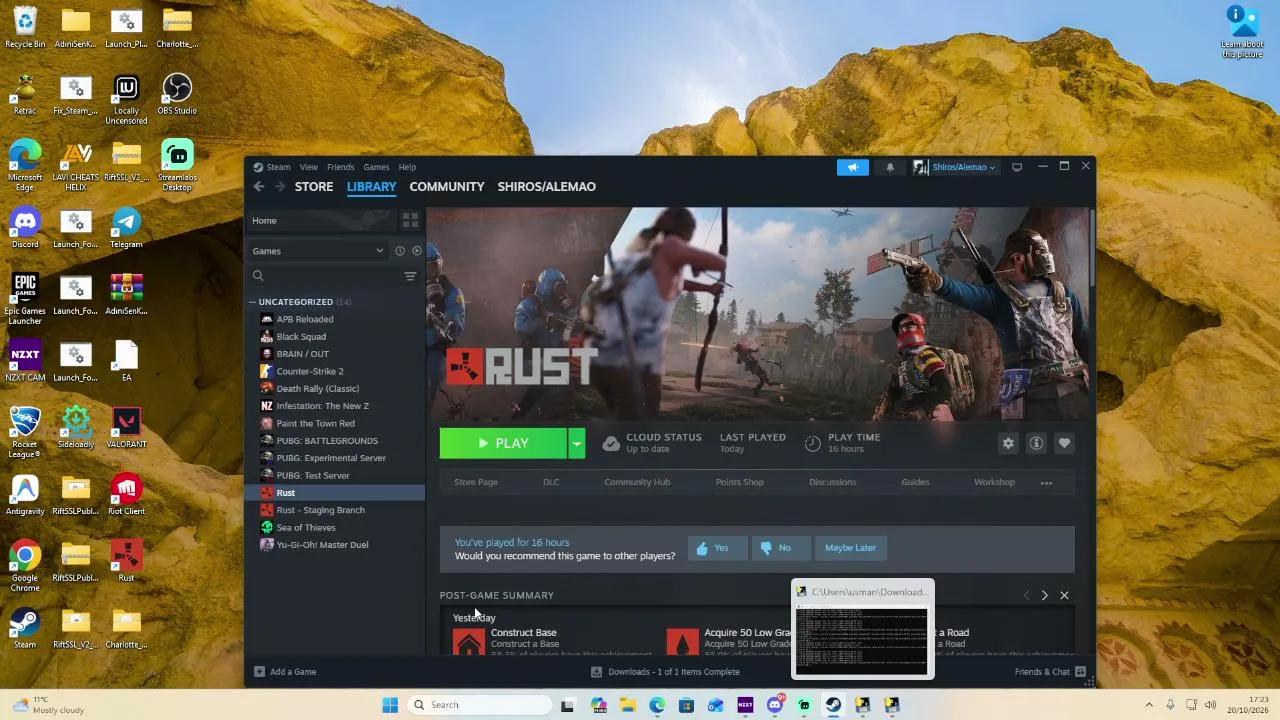
Task: Click Add a Game plus button
Action: click(285, 672)
